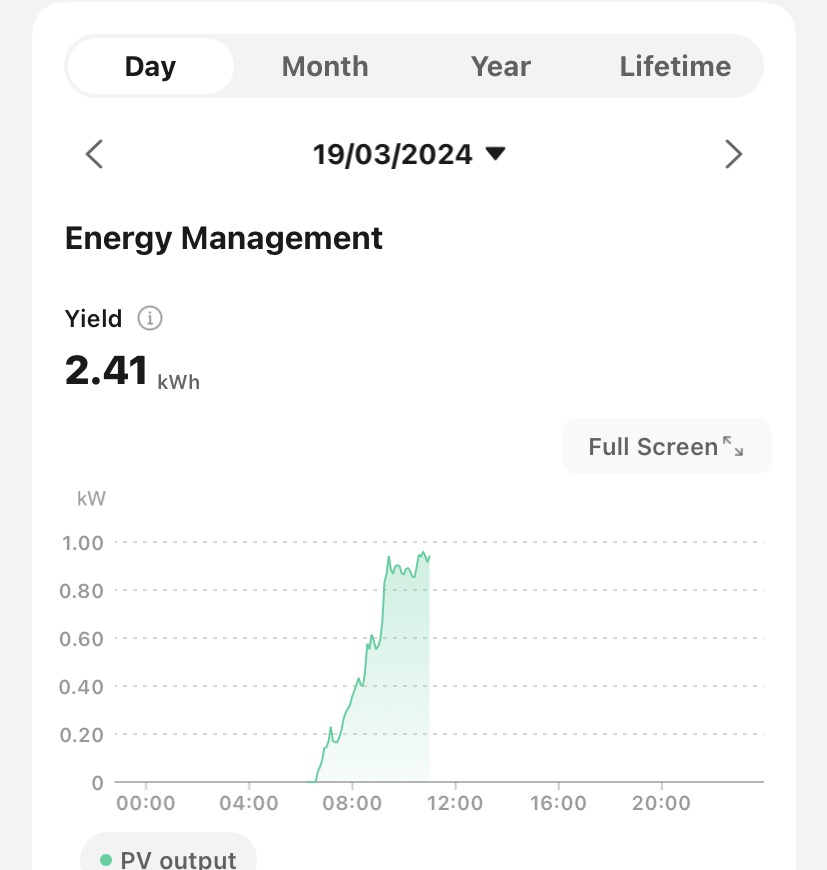Go to the previous day arrow
The image size is (827, 870).
(x=95, y=154)
